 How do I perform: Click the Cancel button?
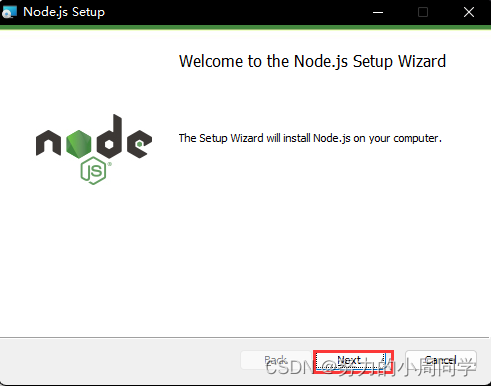click(x=441, y=360)
